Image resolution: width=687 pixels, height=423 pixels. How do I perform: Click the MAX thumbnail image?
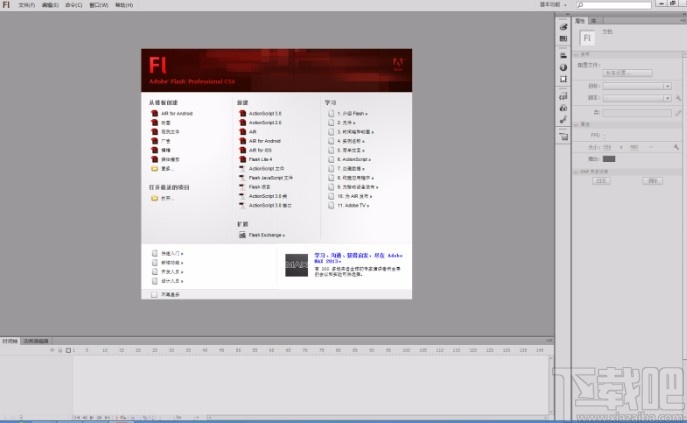click(297, 265)
